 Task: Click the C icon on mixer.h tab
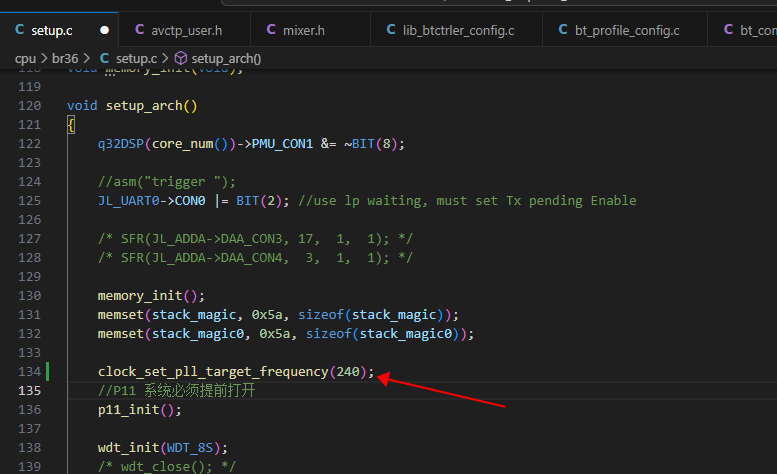click(271, 30)
